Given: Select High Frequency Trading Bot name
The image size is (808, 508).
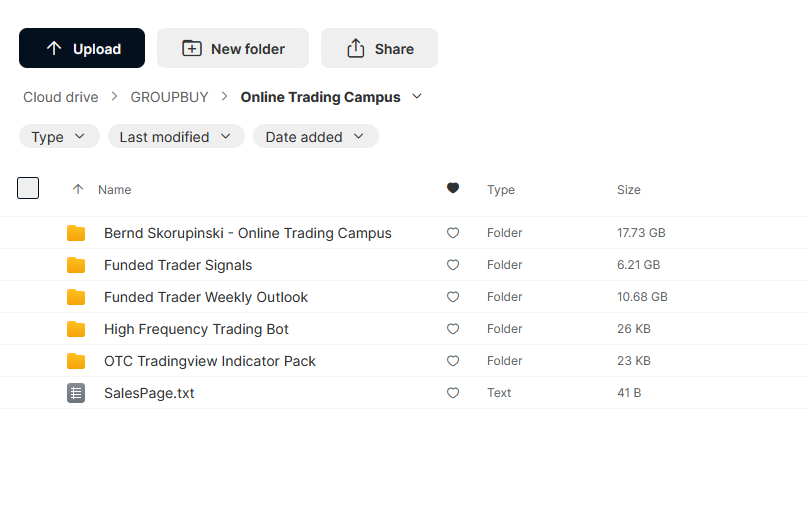Looking at the screenshot, I should coord(196,329).
